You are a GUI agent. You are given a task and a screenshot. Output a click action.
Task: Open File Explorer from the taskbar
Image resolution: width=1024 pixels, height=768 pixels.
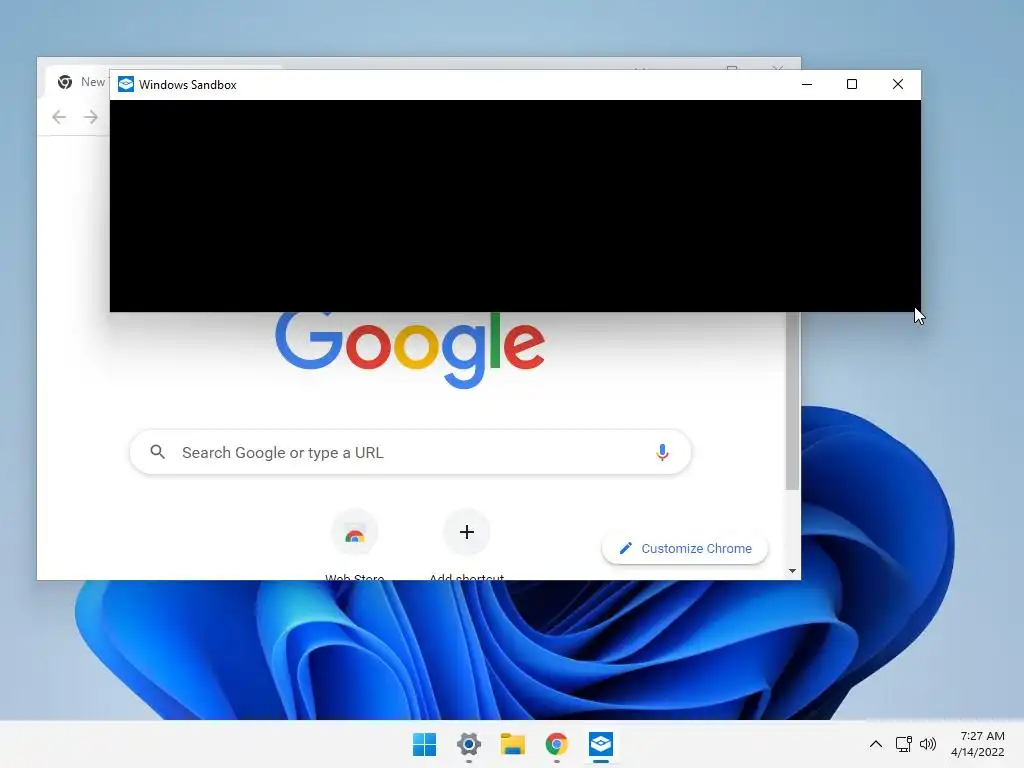[x=513, y=744]
